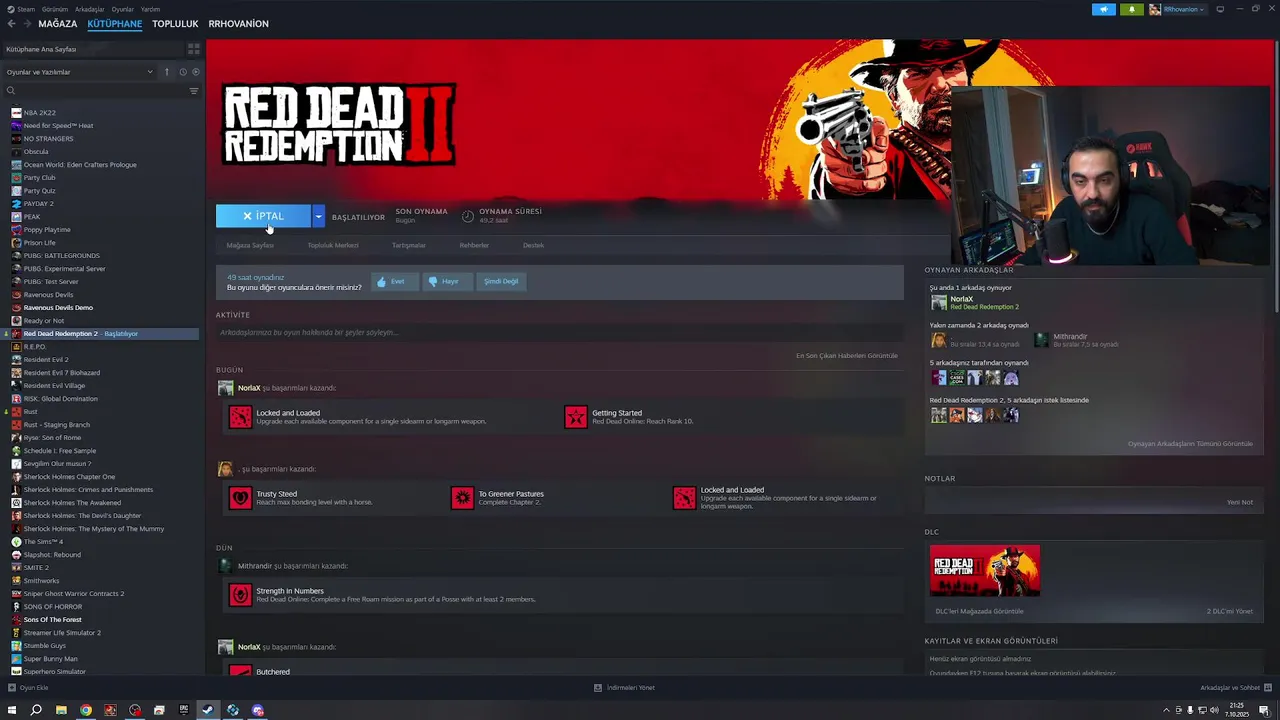Image resolution: width=1280 pixels, height=720 pixels.
Task: Open the Oyunlar menu
Action: (122, 9)
